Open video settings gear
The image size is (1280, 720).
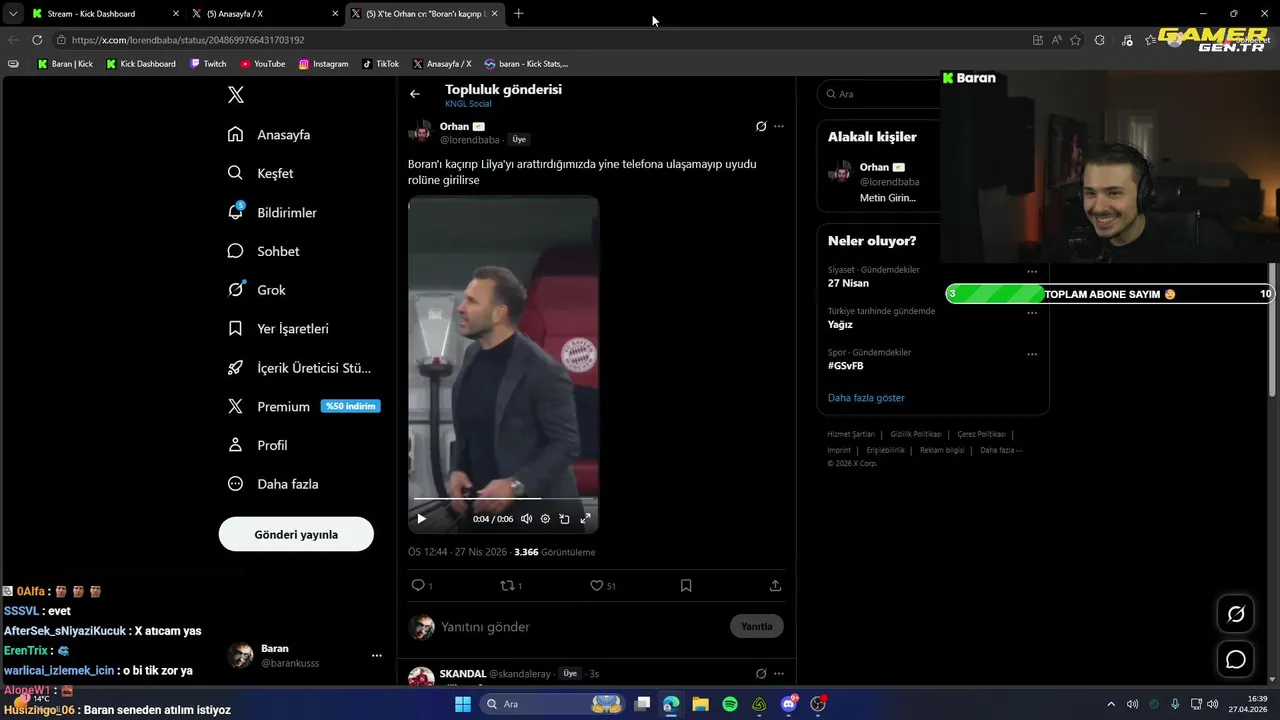point(545,518)
